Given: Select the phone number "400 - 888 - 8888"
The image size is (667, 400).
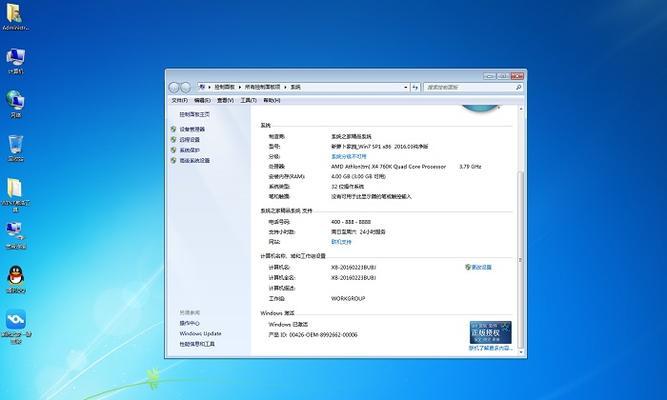Looking at the screenshot, I should (x=351, y=222).
